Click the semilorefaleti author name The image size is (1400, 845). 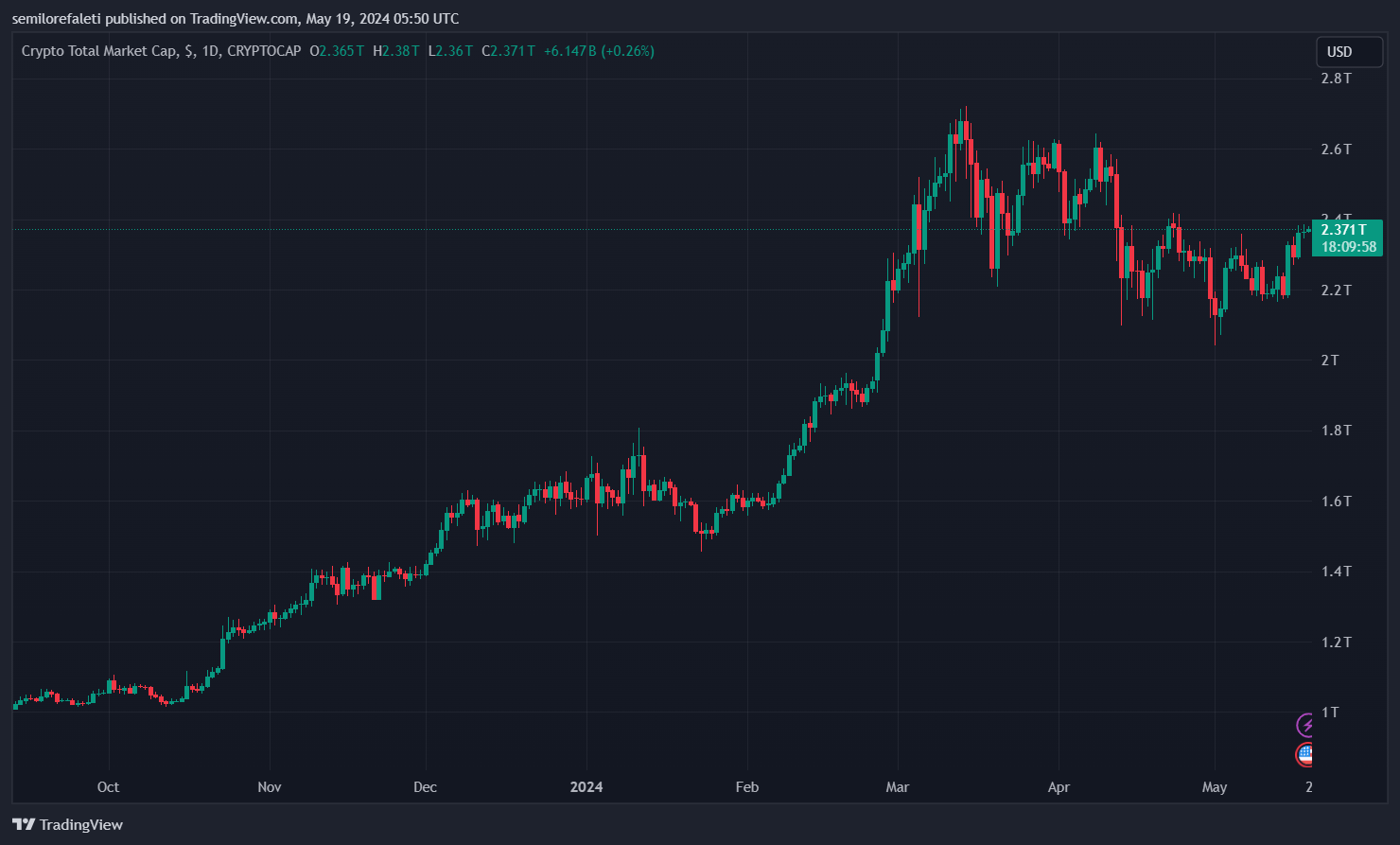(x=56, y=19)
